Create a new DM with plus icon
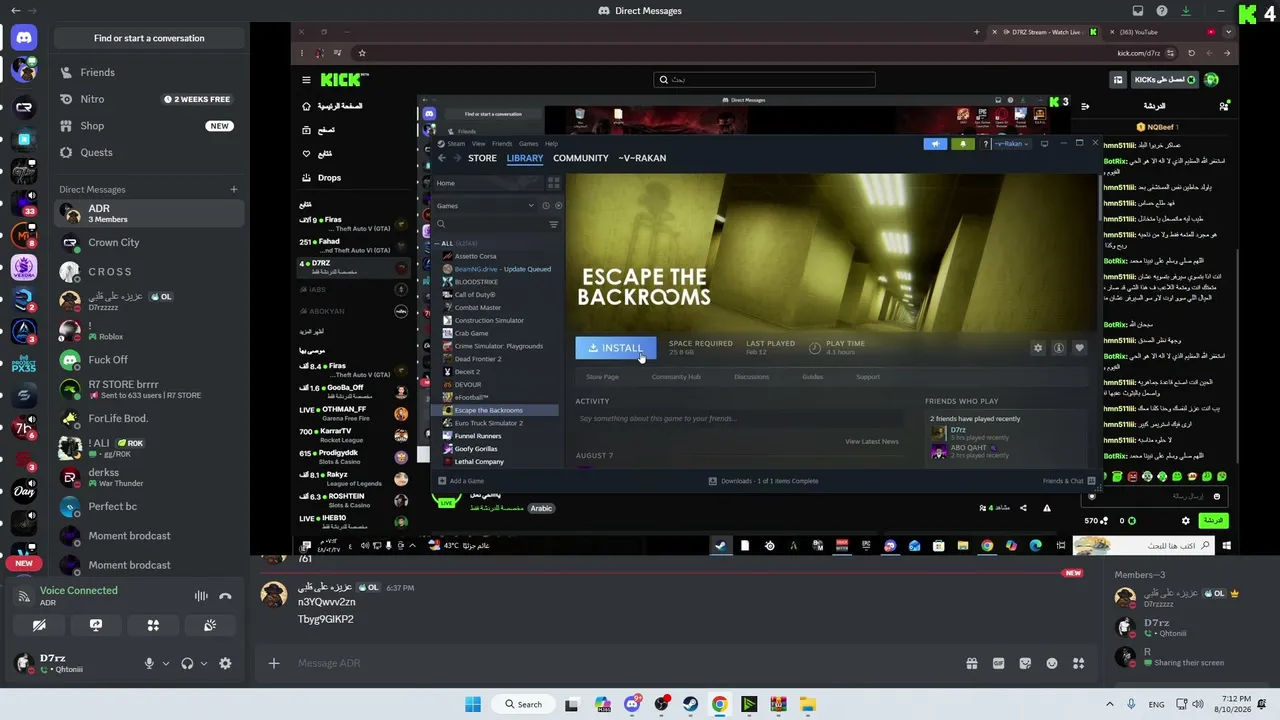 point(234,189)
